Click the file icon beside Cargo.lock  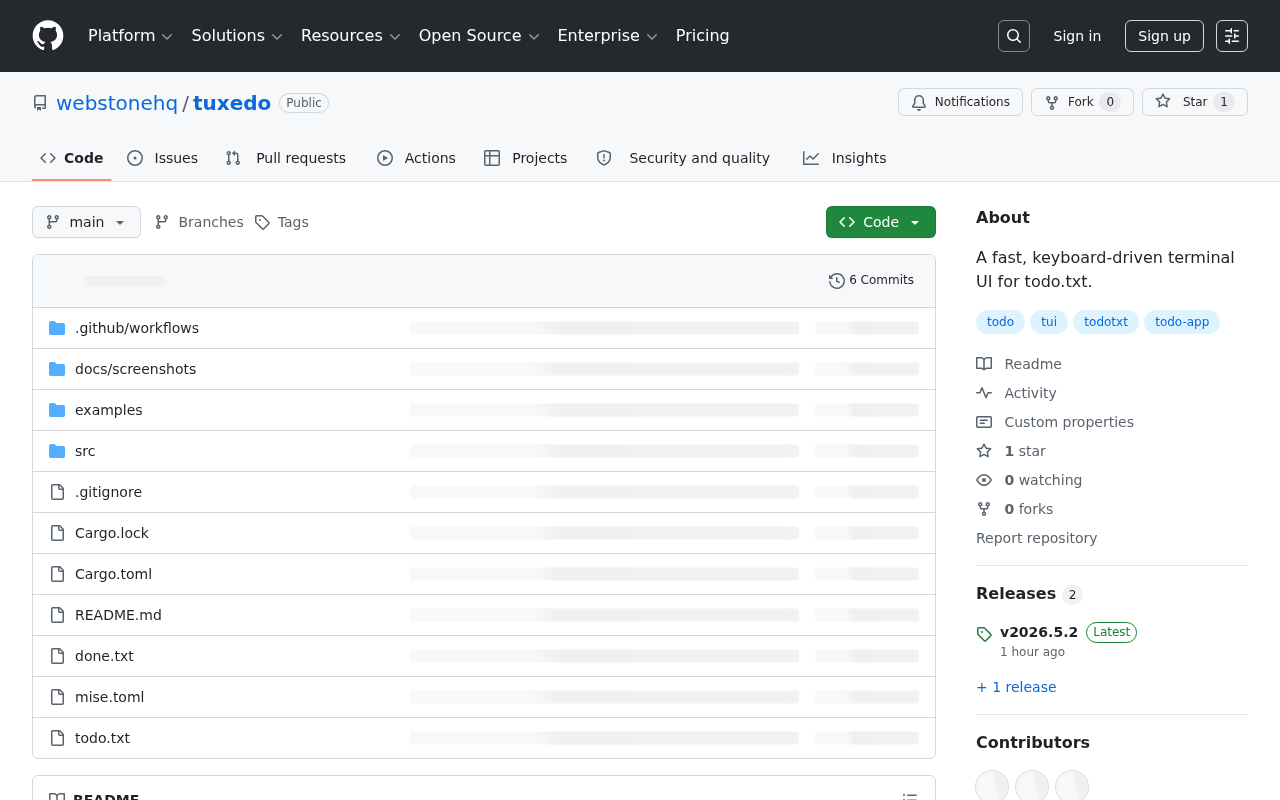pos(57,533)
